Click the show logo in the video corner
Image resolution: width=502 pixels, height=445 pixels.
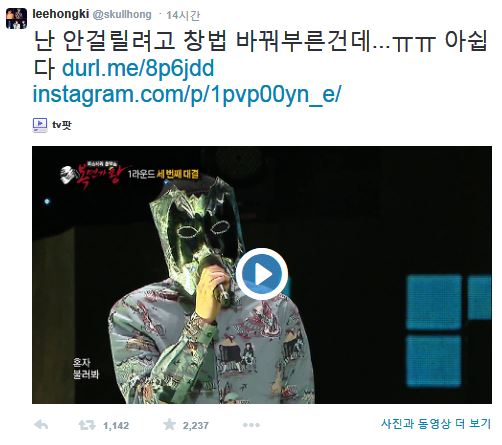pyautogui.click(x=92, y=174)
